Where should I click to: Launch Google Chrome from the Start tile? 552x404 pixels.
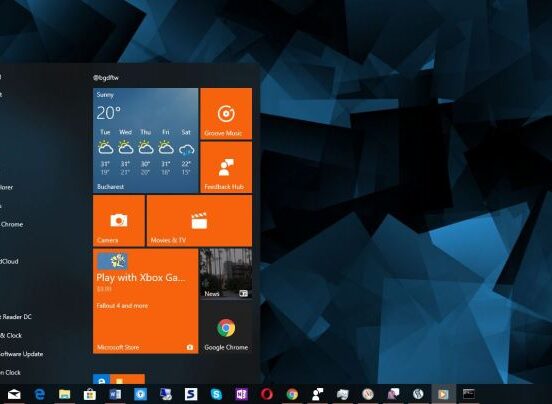click(226, 328)
